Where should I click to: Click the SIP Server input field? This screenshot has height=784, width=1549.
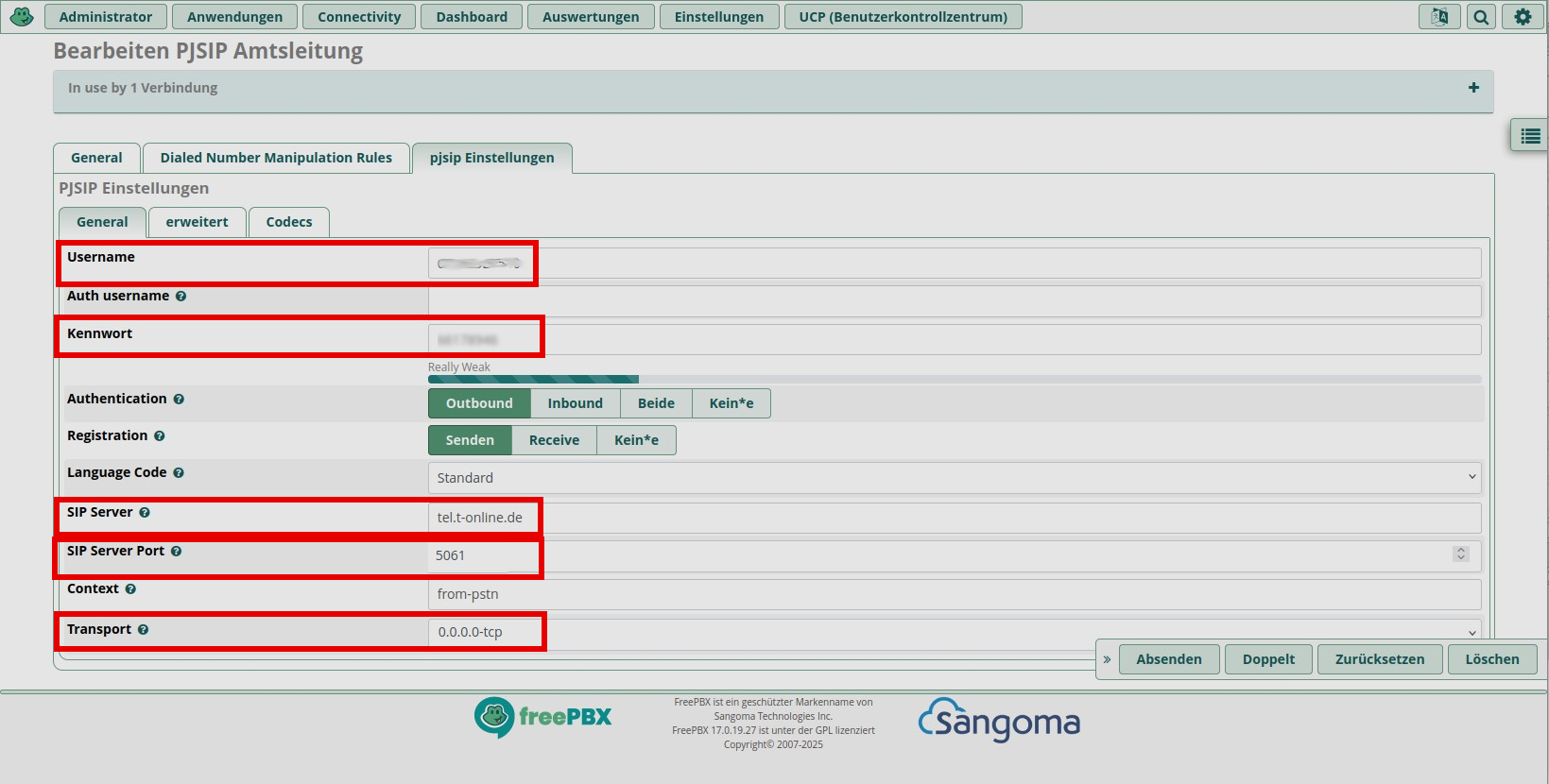(x=954, y=518)
